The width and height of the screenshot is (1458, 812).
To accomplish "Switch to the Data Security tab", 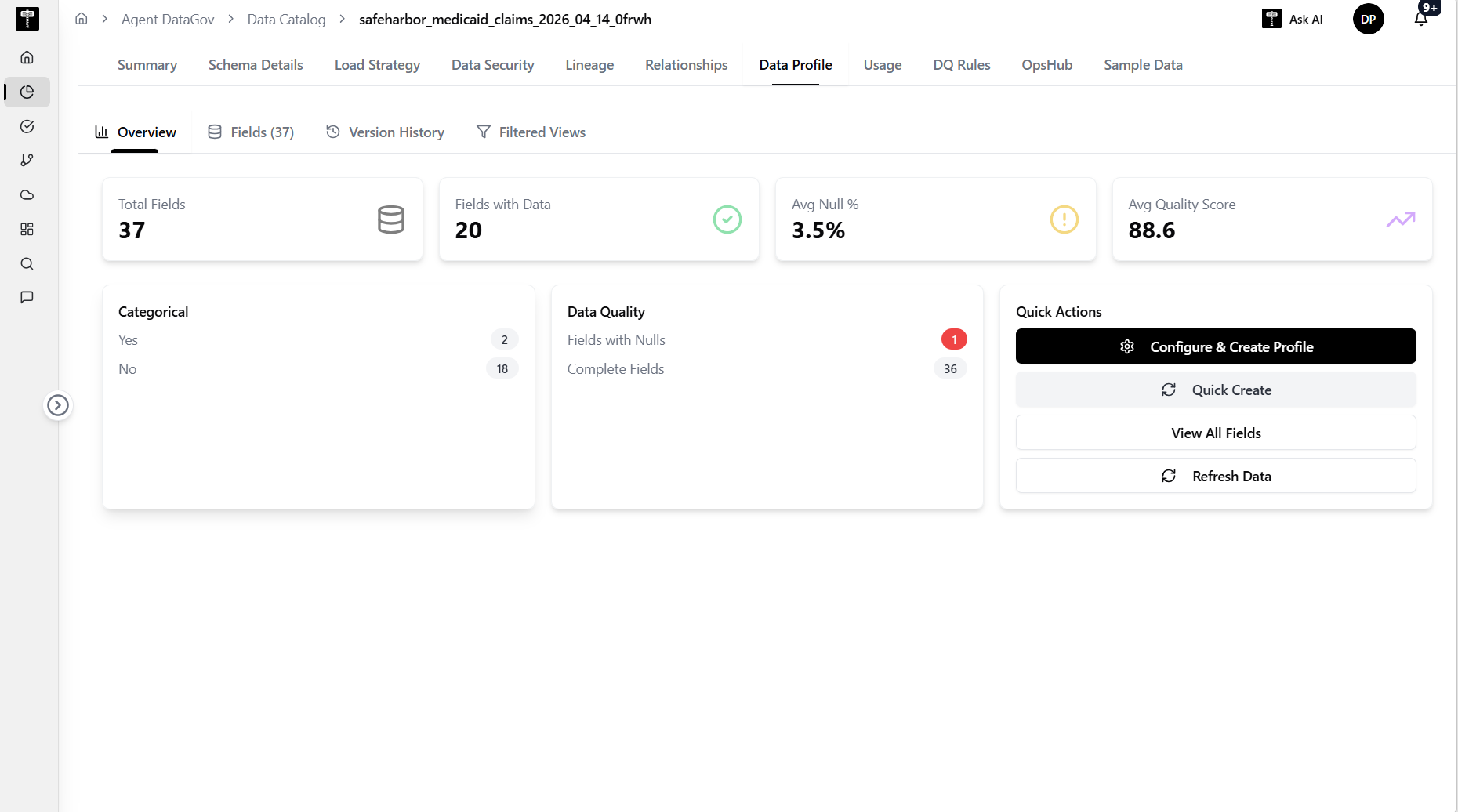I will pos(492,65).
